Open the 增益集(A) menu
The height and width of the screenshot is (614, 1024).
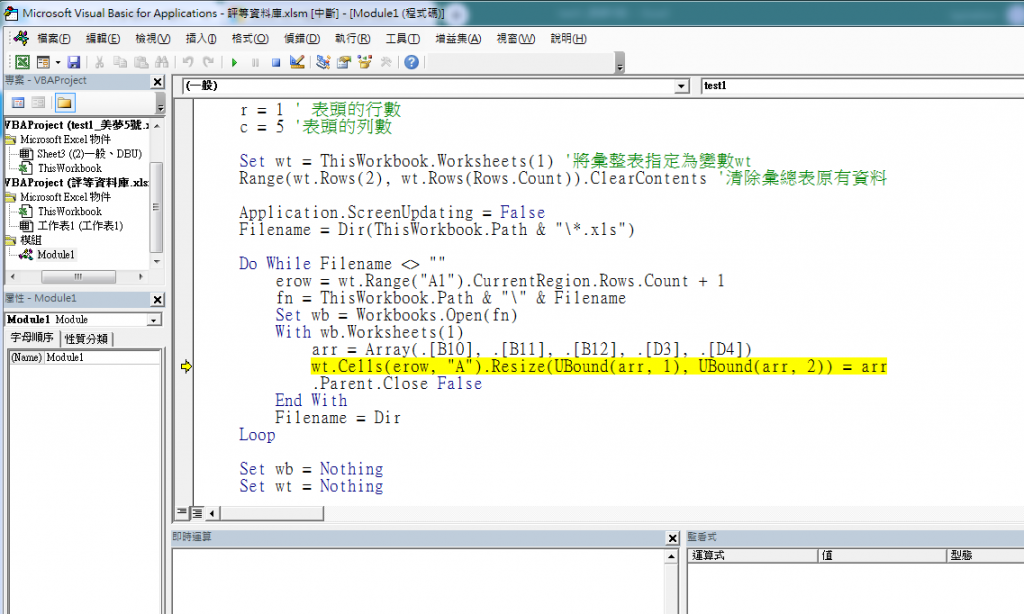coord(458,39)
